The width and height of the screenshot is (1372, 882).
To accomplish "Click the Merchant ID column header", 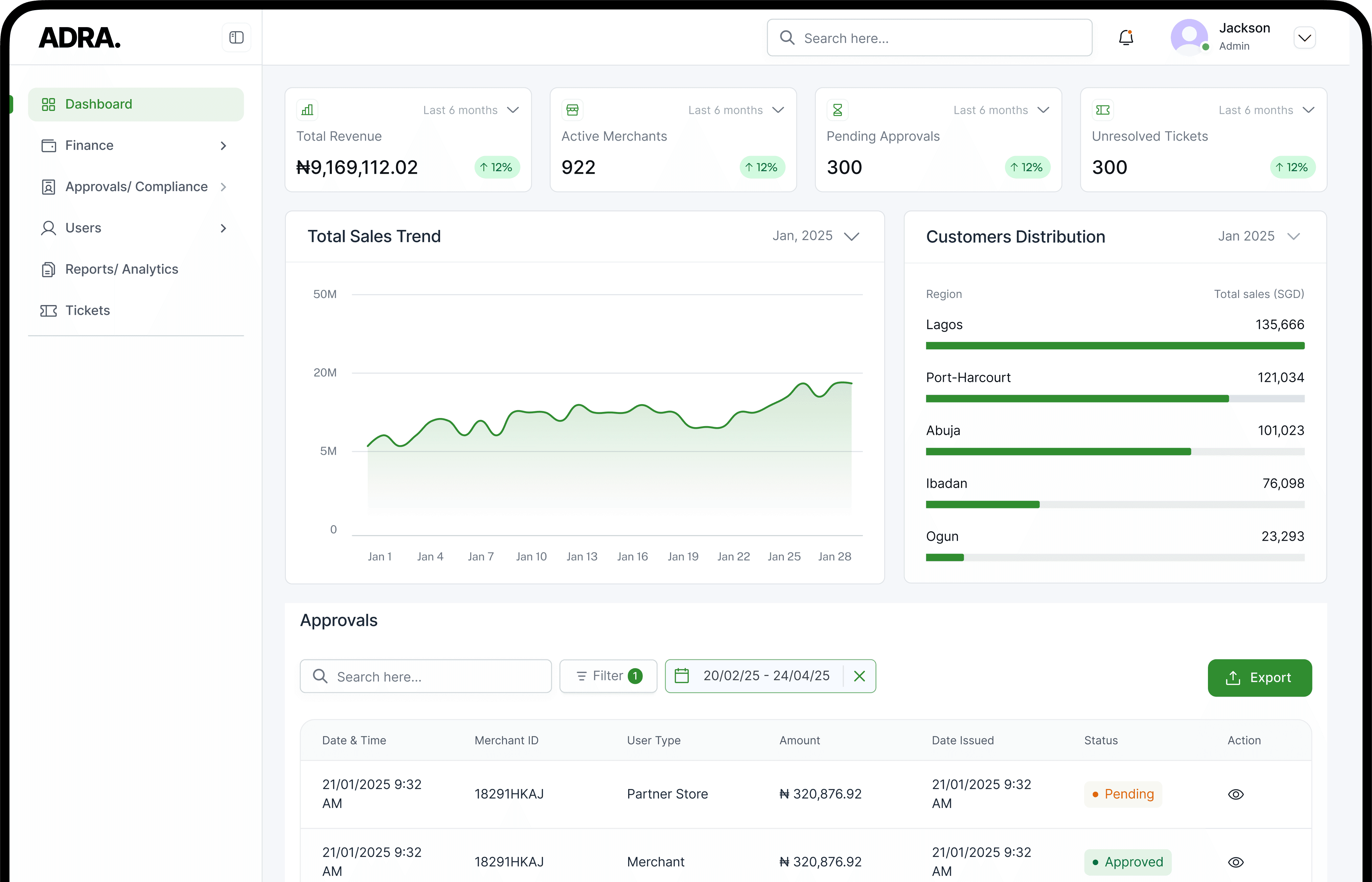I will point(506,741).
